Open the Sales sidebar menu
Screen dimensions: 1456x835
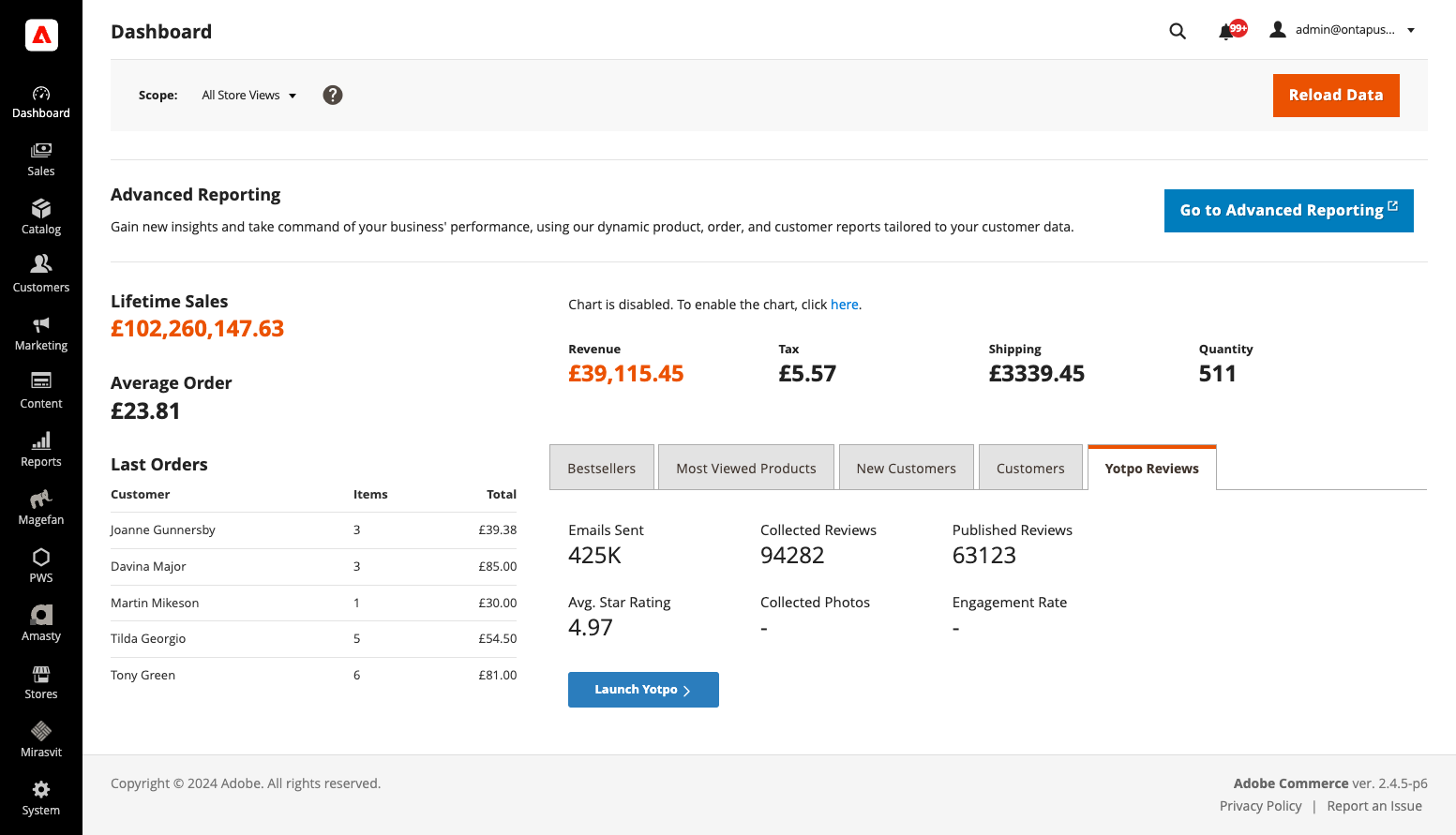click(x=40, y=157)
